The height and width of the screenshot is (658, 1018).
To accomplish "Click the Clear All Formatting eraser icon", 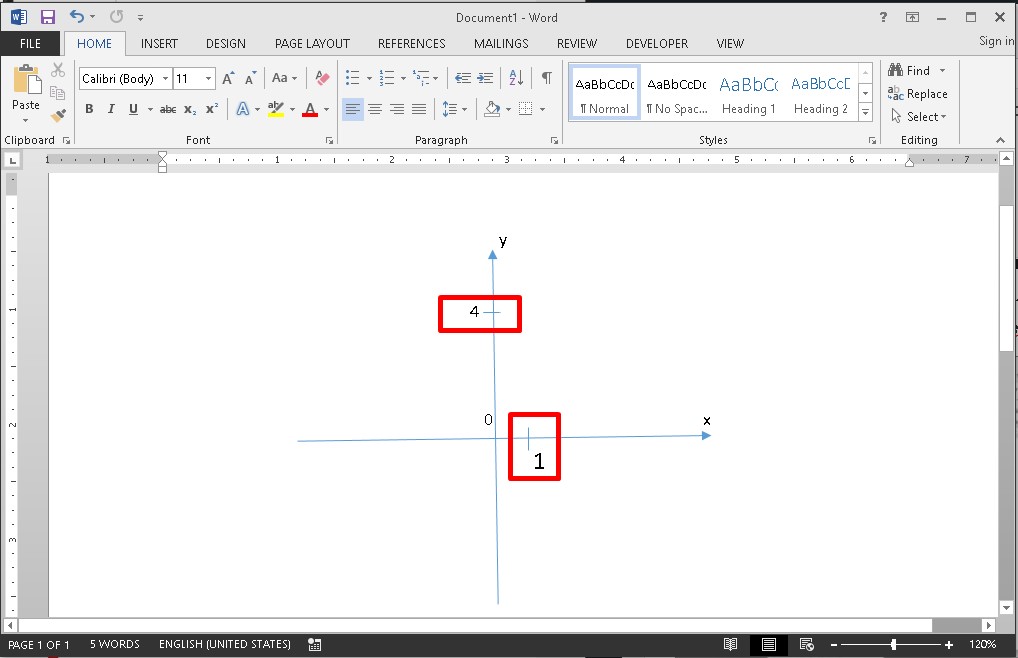I will [x=321, y=78].
